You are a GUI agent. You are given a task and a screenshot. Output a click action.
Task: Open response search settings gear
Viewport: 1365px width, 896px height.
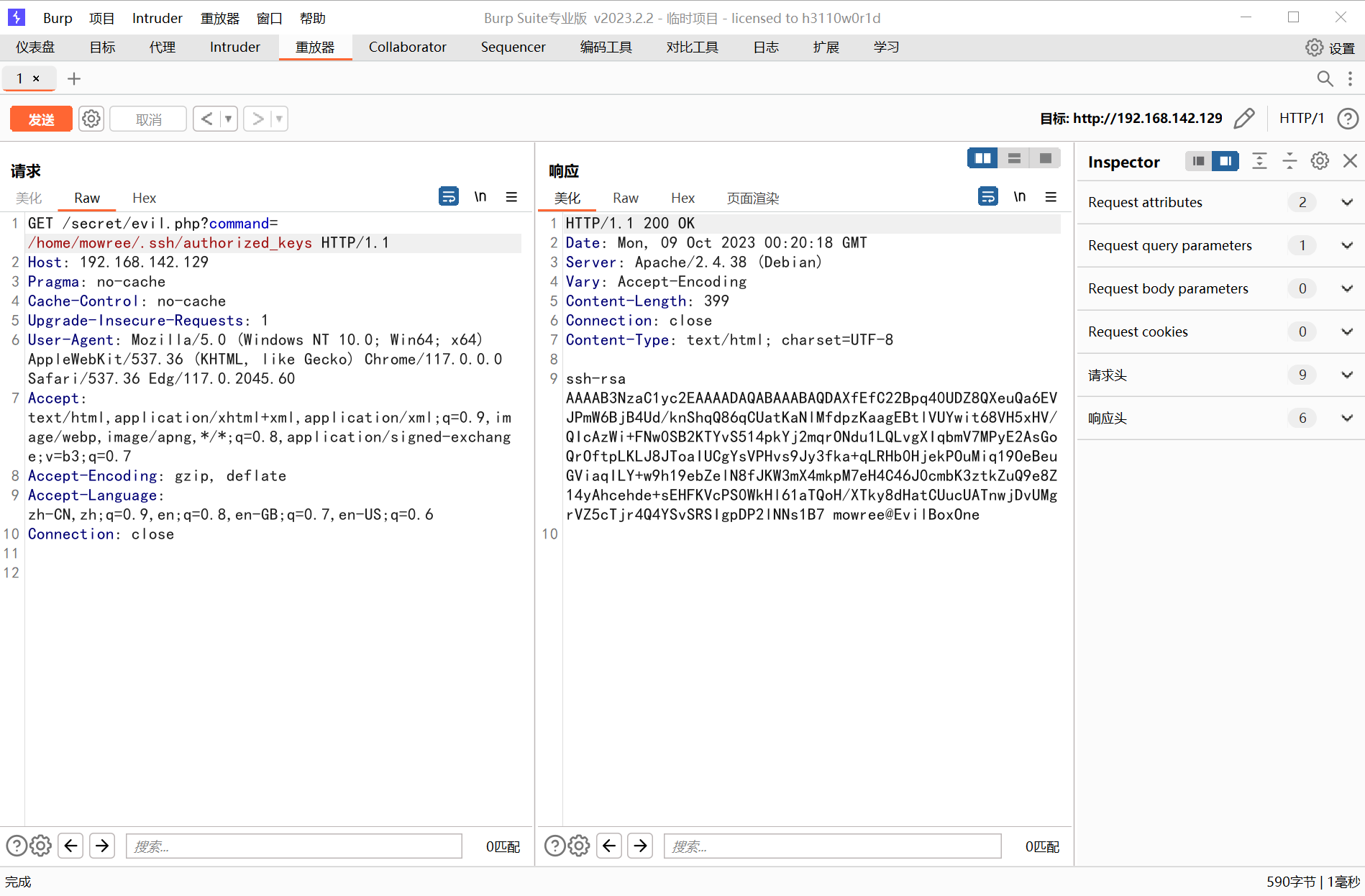pos(579,846)
